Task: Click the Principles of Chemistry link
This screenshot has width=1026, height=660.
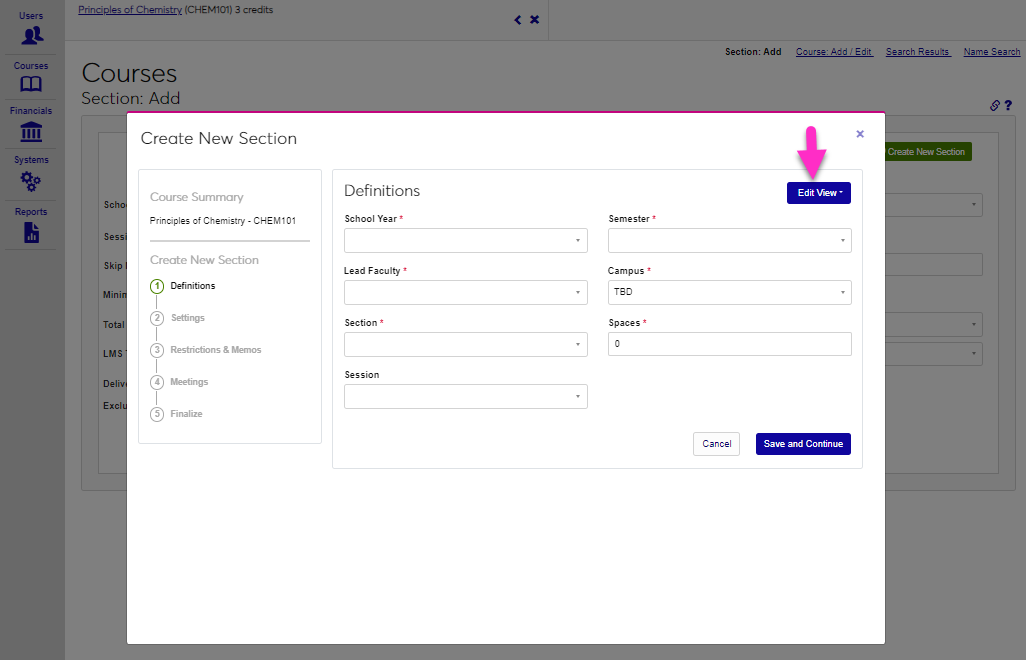Action: (130, 10)
